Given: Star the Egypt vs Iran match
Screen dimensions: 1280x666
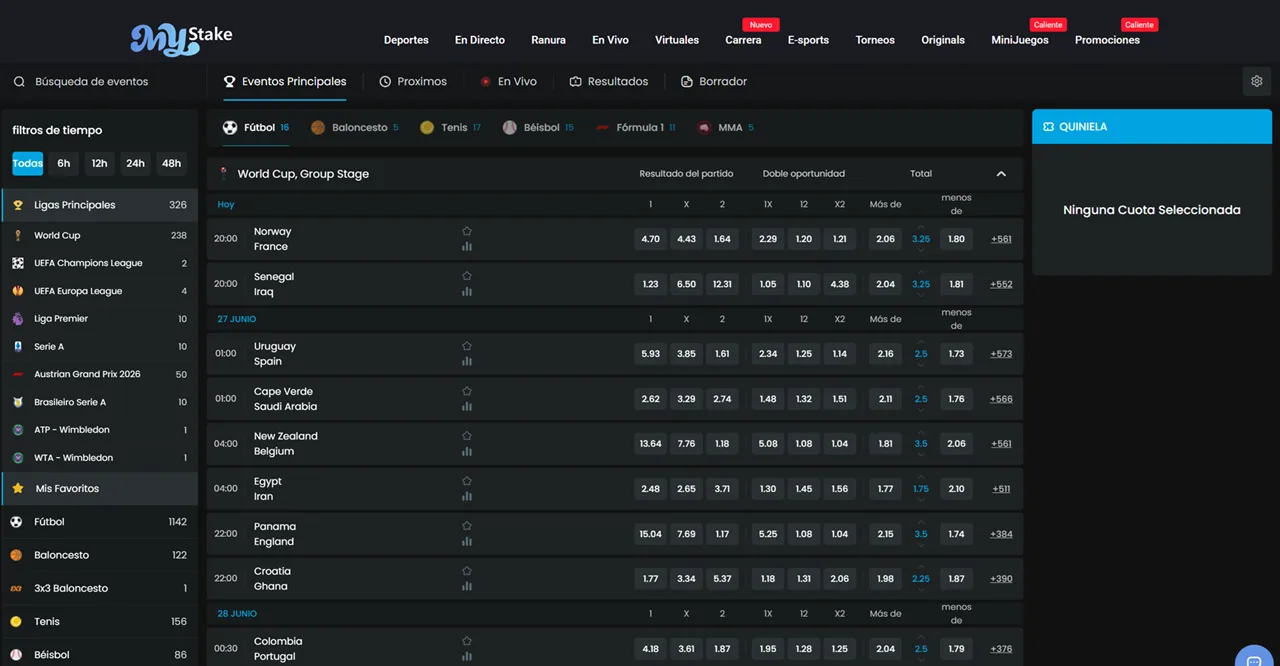Looking at the screenshot, I should point(467,481).
